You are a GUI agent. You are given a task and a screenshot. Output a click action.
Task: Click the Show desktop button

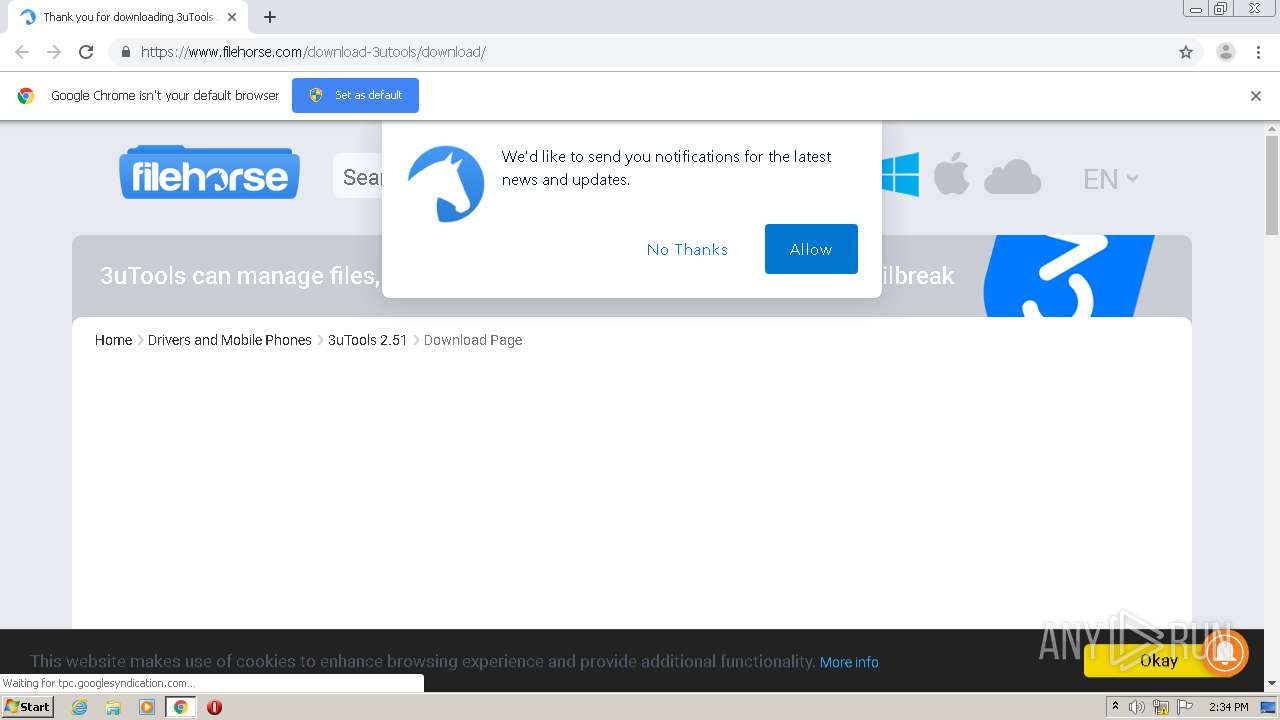1268,707
